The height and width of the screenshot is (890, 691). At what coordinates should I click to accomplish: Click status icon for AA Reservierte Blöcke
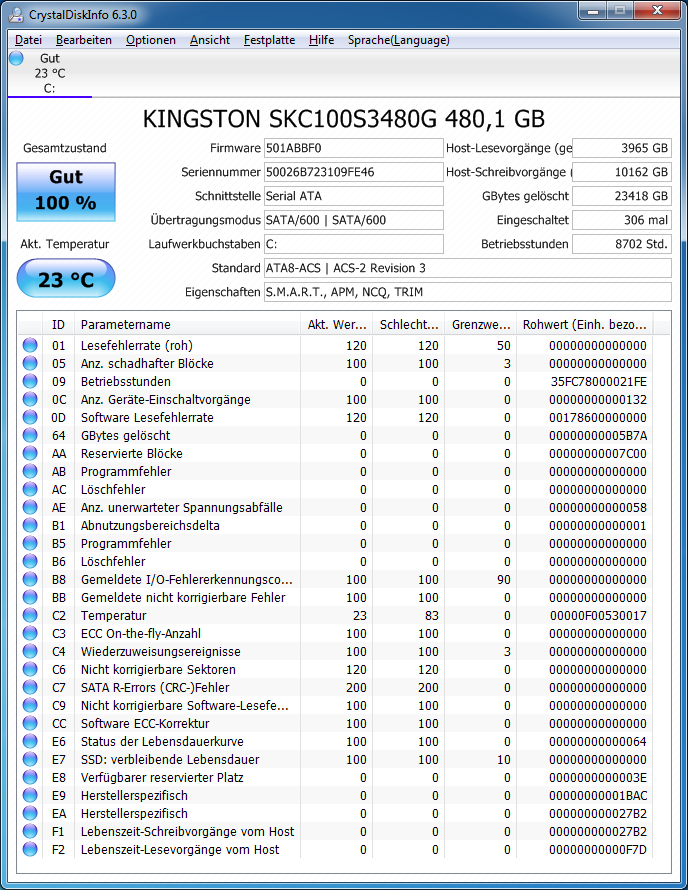coord(30,453)
